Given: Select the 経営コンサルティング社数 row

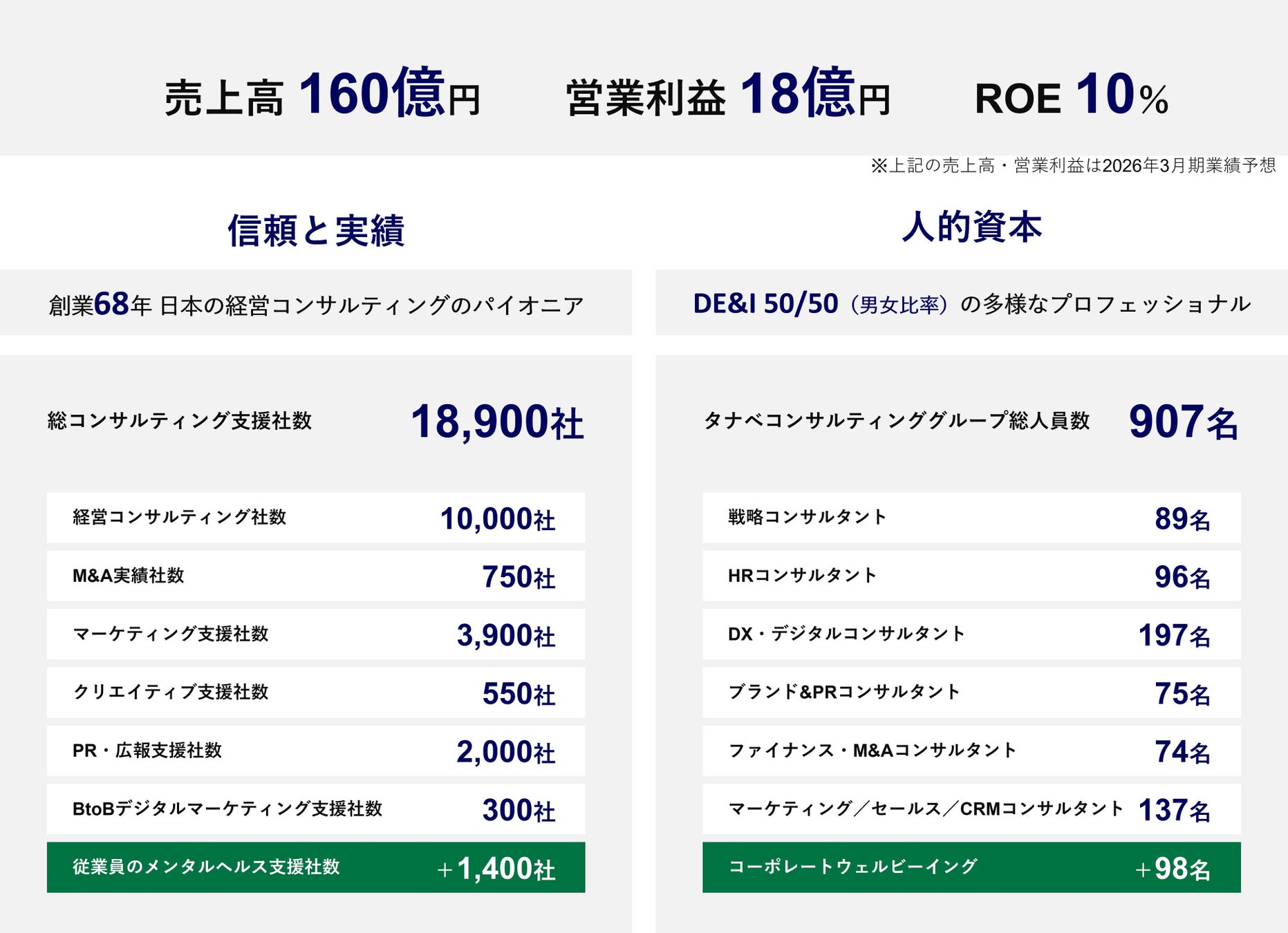Looking at the screenshot, I should point(316,518).
